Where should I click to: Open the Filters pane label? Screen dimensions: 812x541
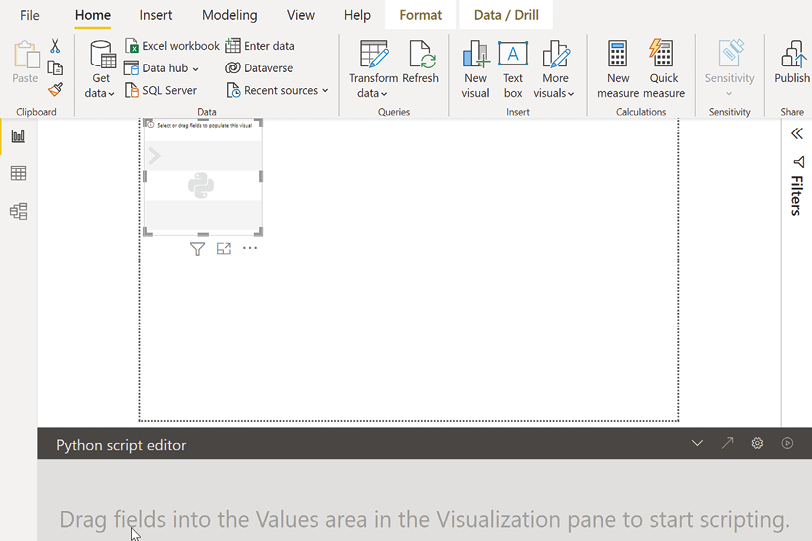796,196
